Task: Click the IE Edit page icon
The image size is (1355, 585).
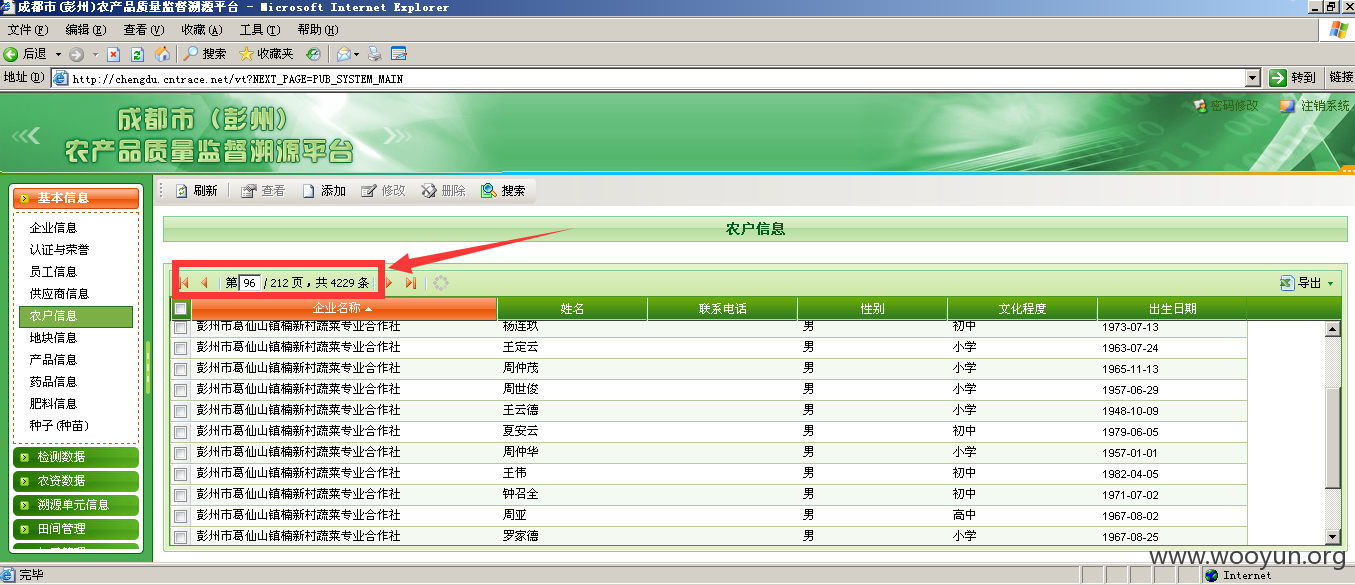Action: pyautogui.click(x=398, y=54)
